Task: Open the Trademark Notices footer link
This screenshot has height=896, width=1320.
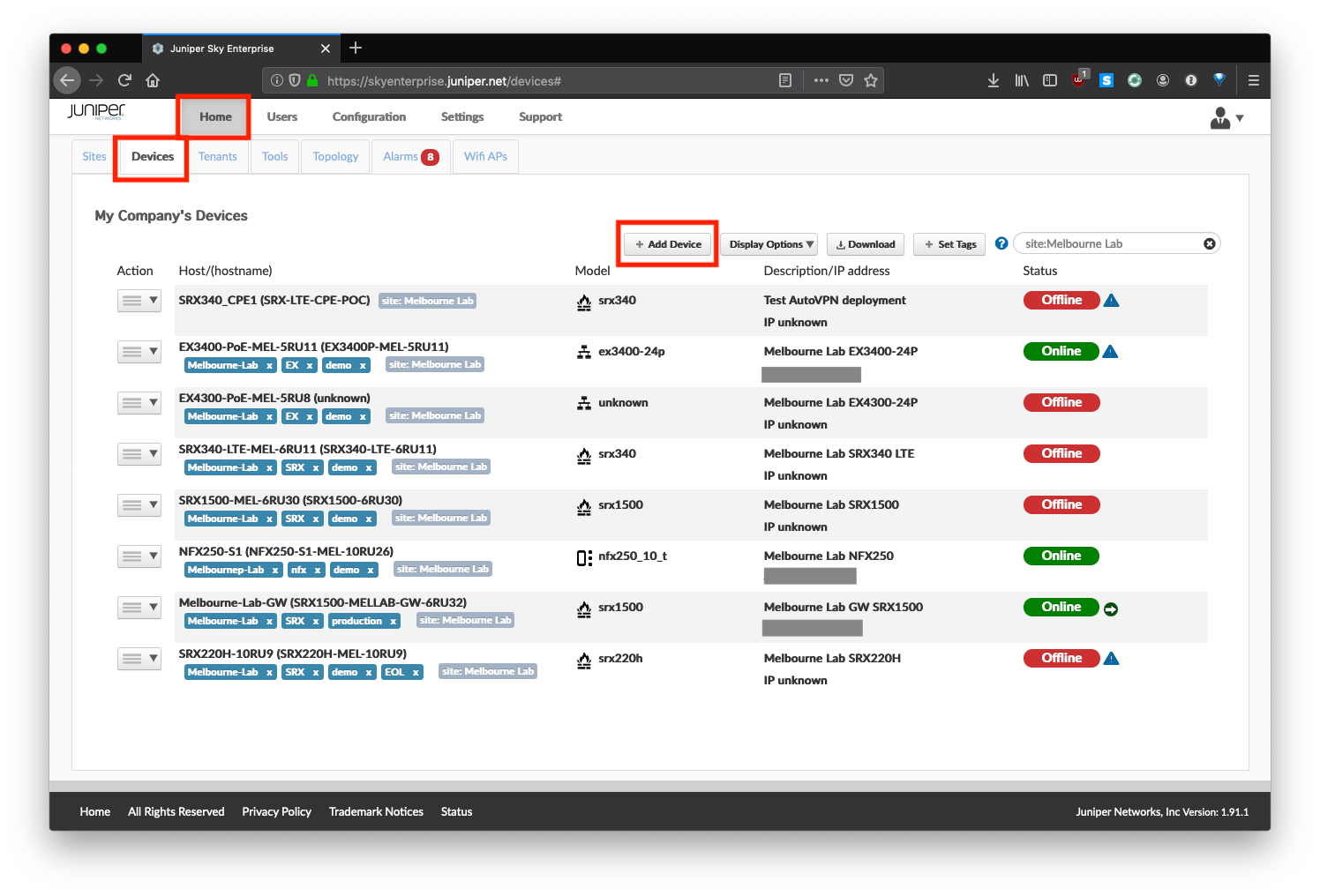Action: 376,811
